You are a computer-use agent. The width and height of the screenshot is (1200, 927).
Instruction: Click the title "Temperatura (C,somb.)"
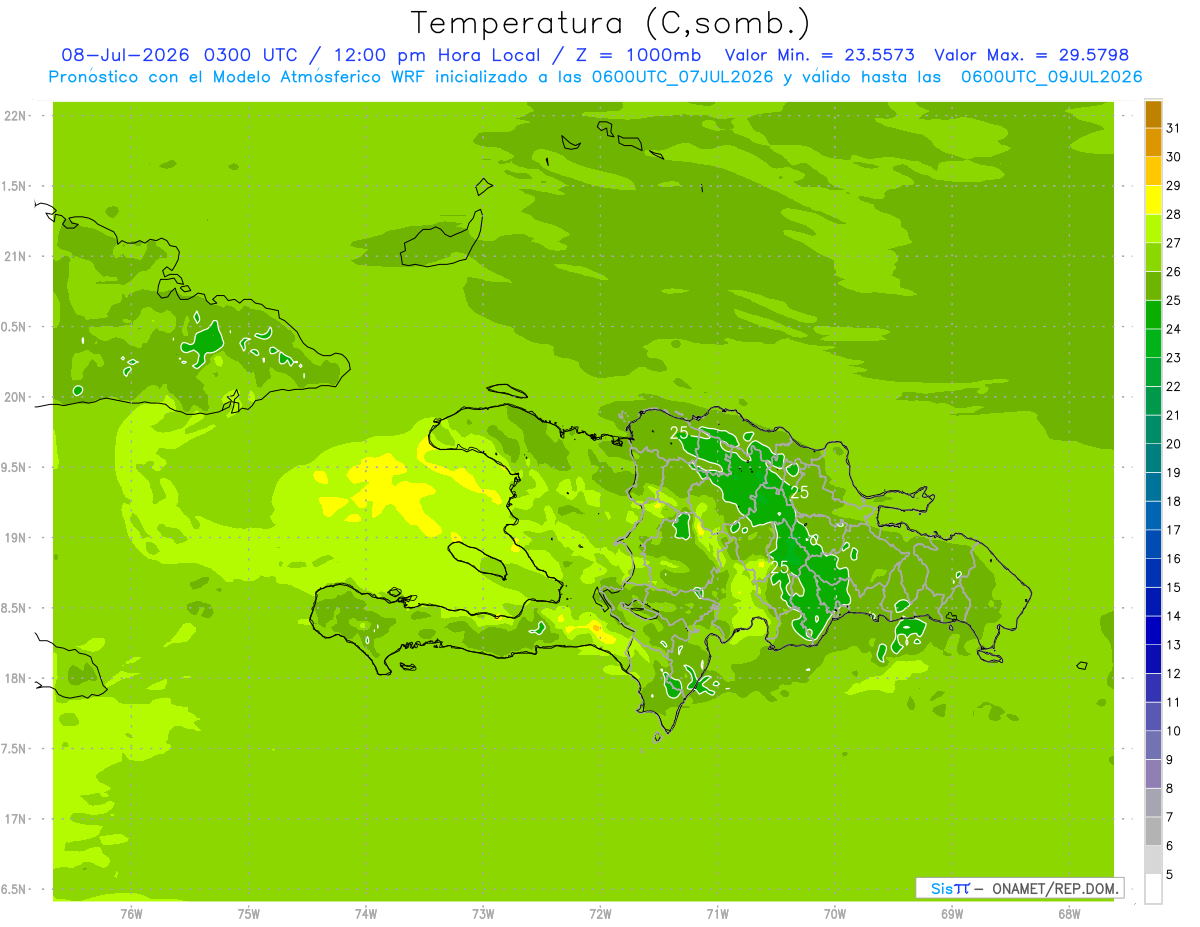tap(611, 22)
